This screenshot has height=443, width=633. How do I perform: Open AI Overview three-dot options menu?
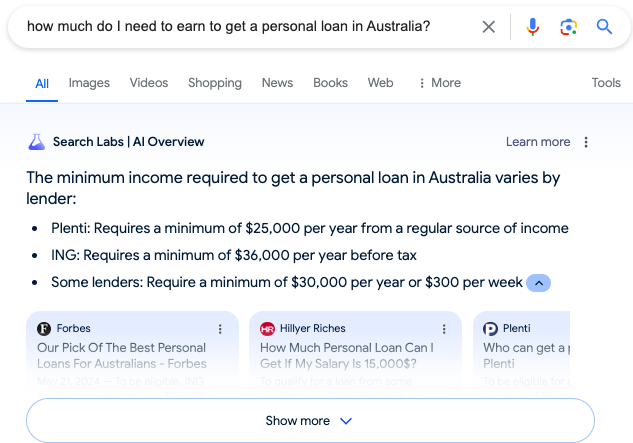587,142
